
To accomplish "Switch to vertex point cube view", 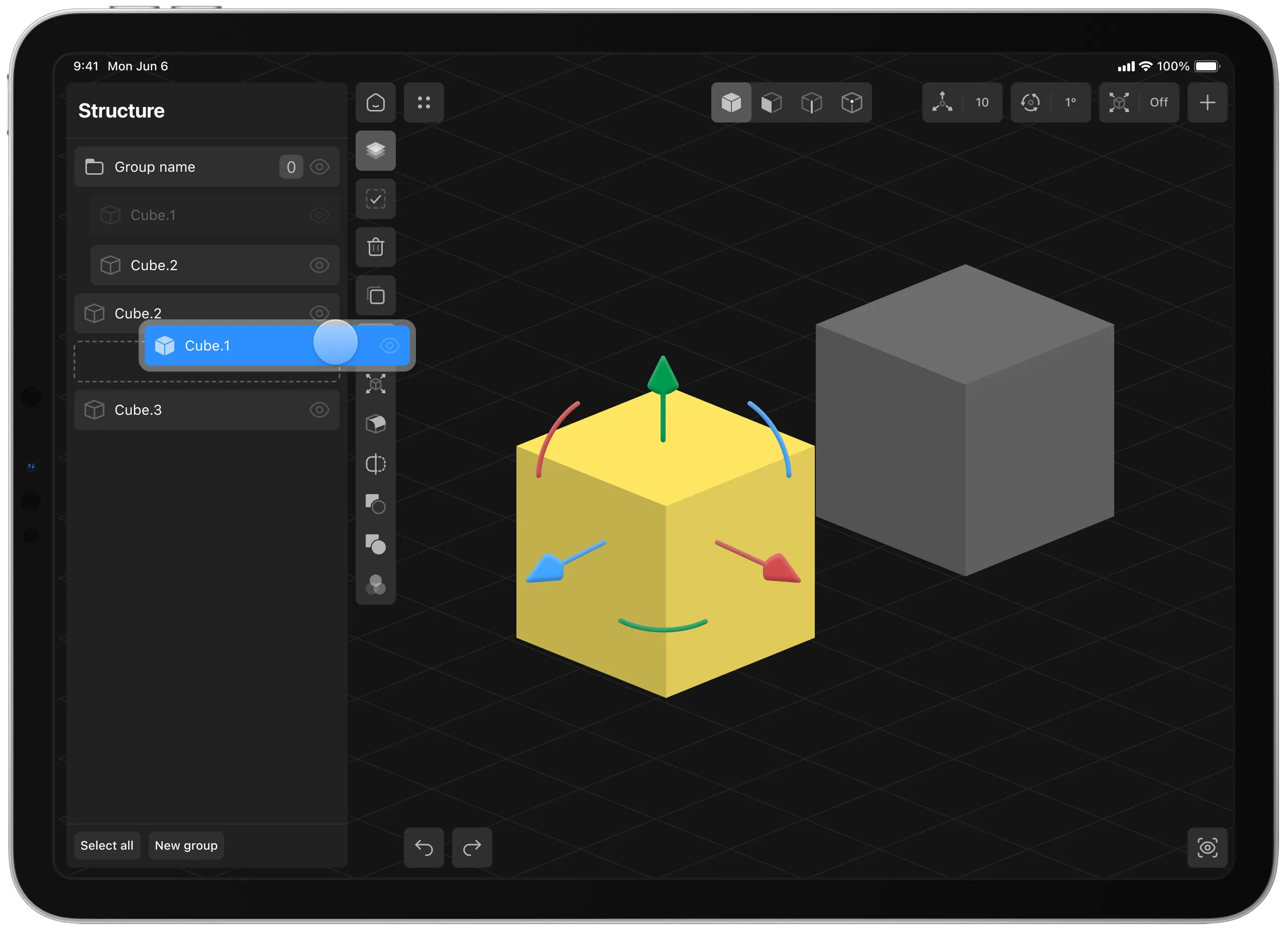I will [x=852, y=103].
